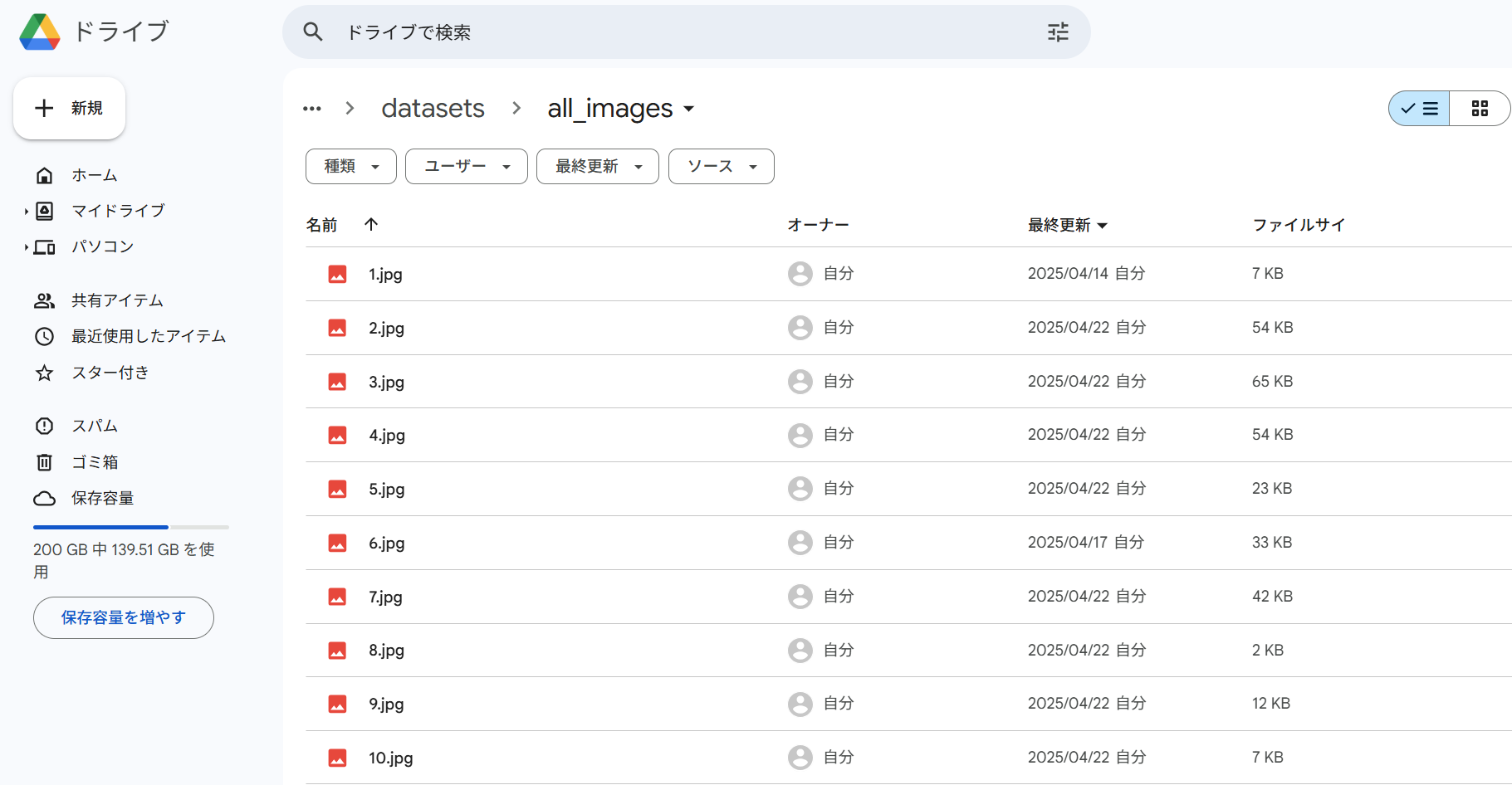Viewport: 1512px width, 785px height.
Task: Click the owner avatar on 5.jpg row
Action: (x=800, y=489)
